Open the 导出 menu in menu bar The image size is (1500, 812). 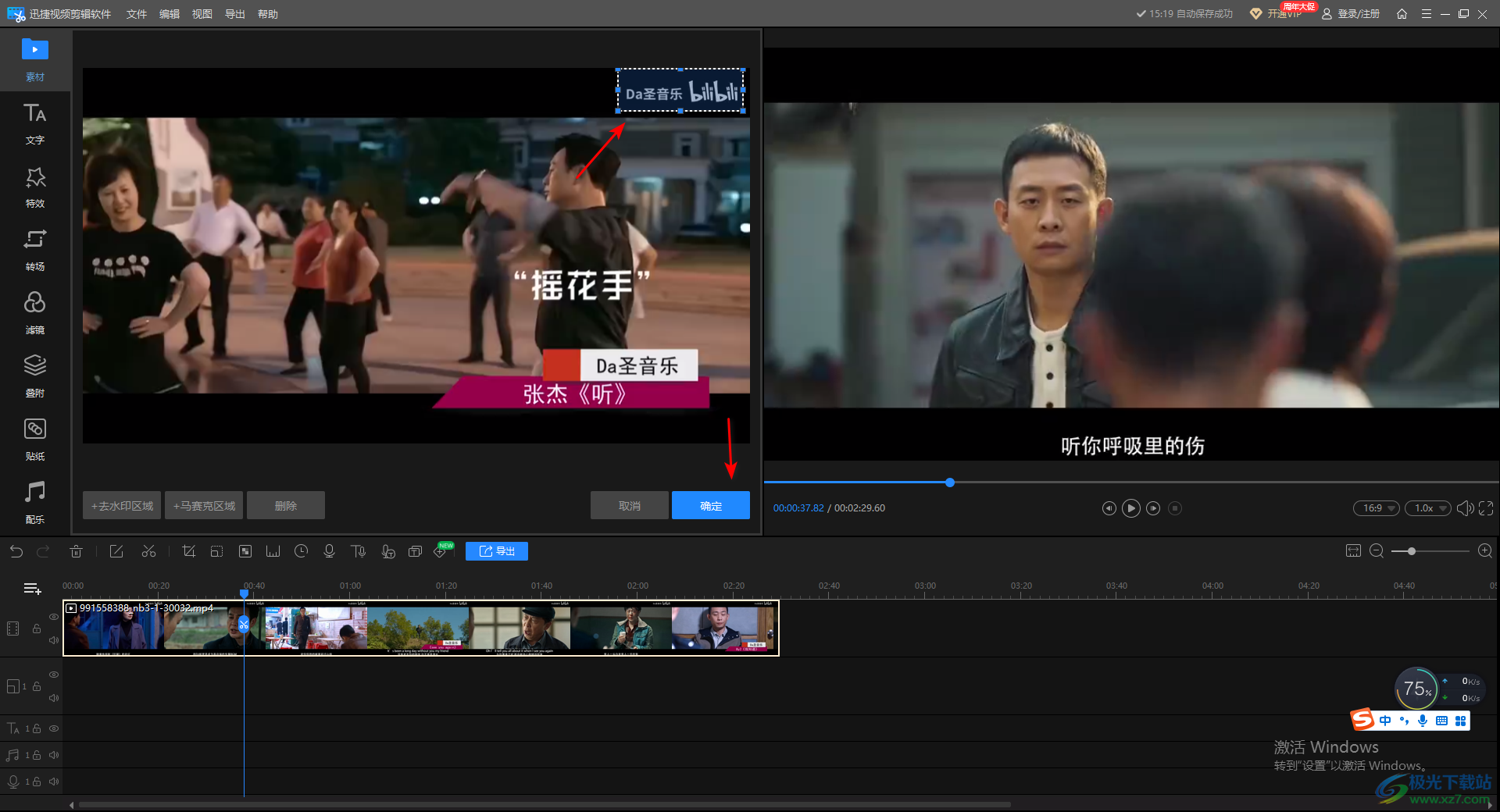click(235, 14)
